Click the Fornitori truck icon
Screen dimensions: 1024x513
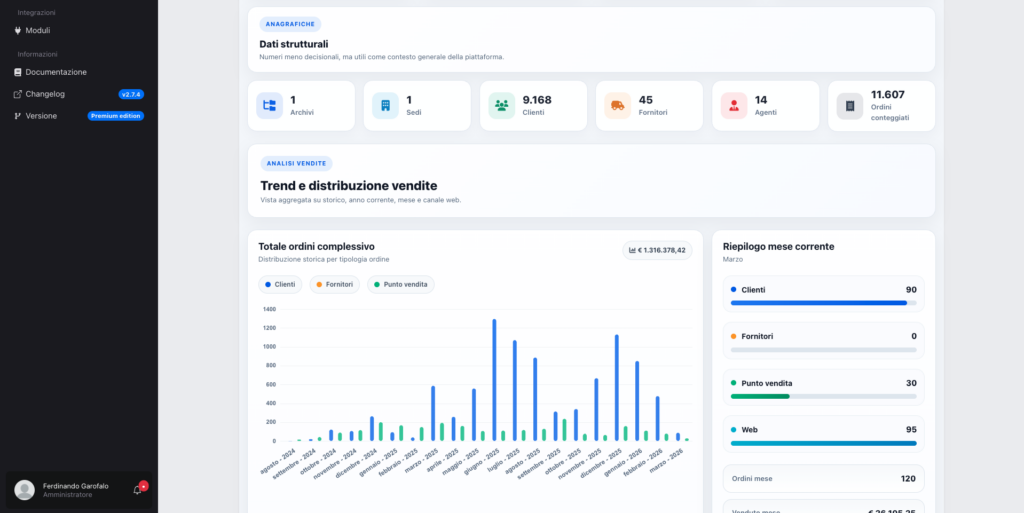click(x=617, y=106)
